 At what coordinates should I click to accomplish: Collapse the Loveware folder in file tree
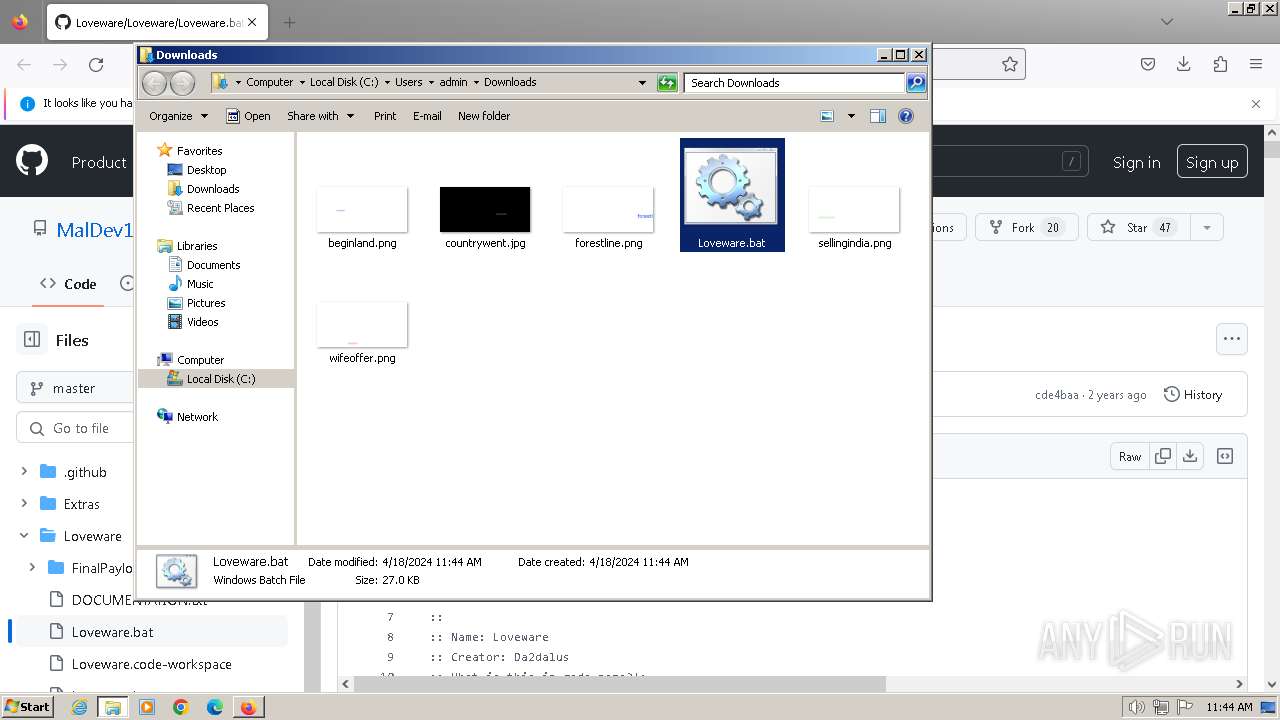coord(24,536)
